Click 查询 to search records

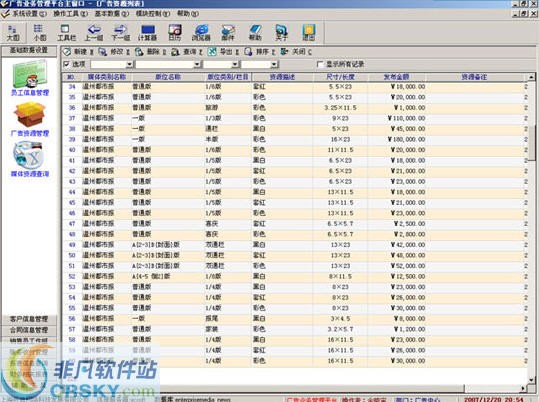[187, 52]
